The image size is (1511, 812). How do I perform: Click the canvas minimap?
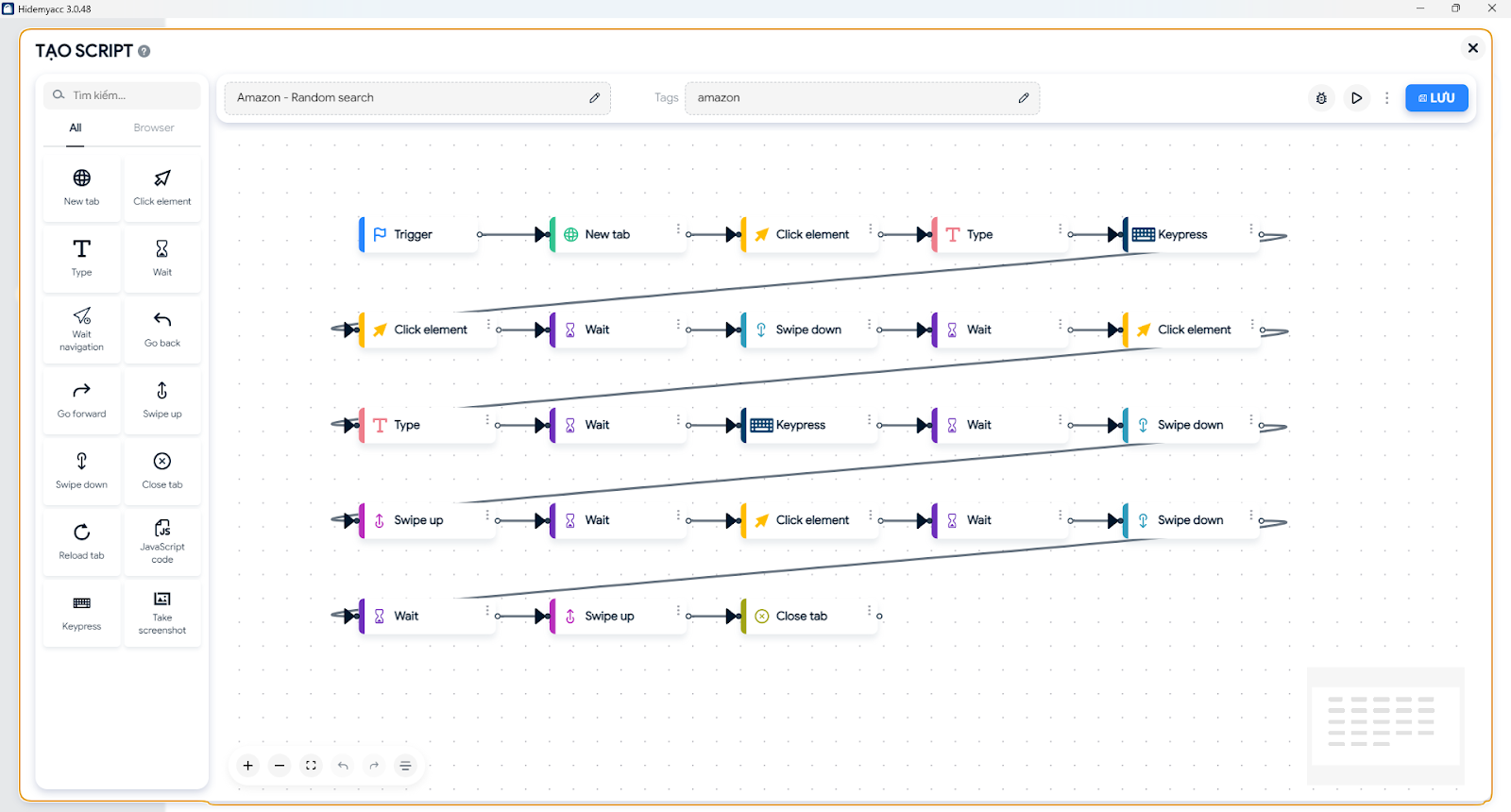pyautogui.click(x=1385, y=726)
